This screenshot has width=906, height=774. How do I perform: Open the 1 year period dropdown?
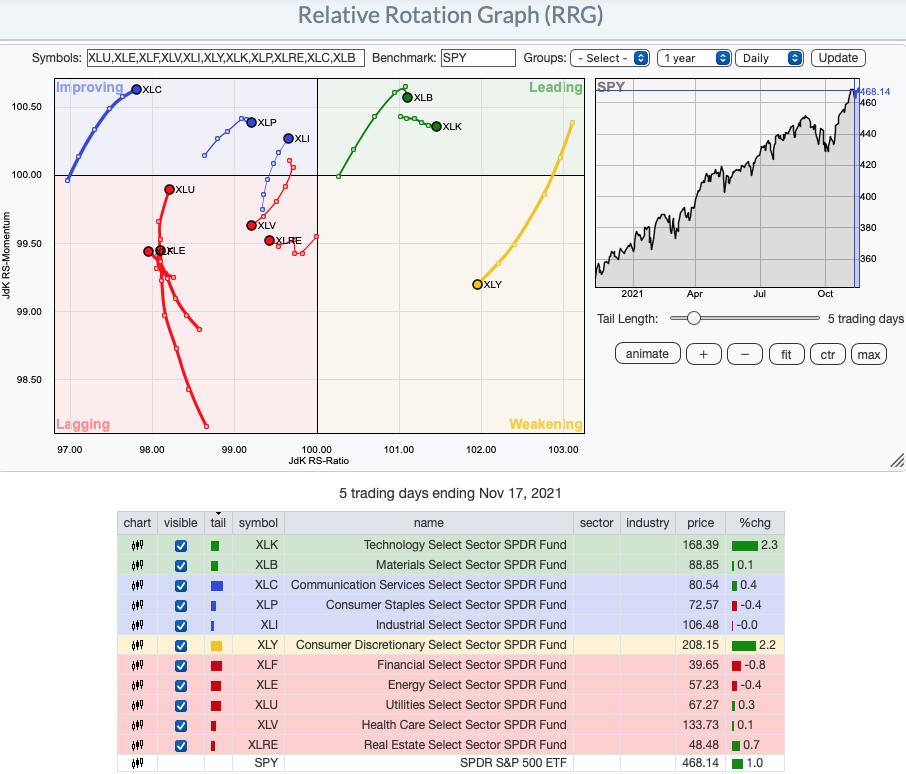click(x=694, y=58)
